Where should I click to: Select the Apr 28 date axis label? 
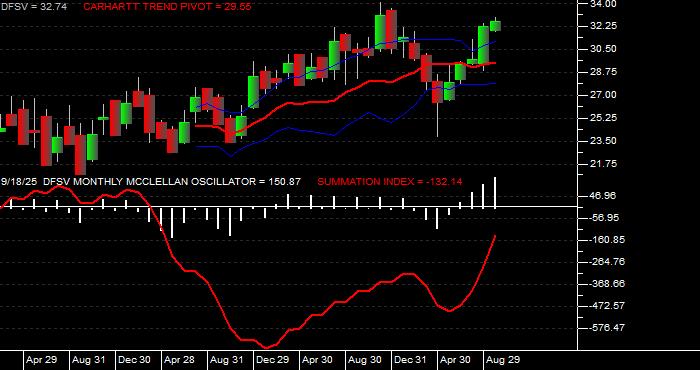180,360
